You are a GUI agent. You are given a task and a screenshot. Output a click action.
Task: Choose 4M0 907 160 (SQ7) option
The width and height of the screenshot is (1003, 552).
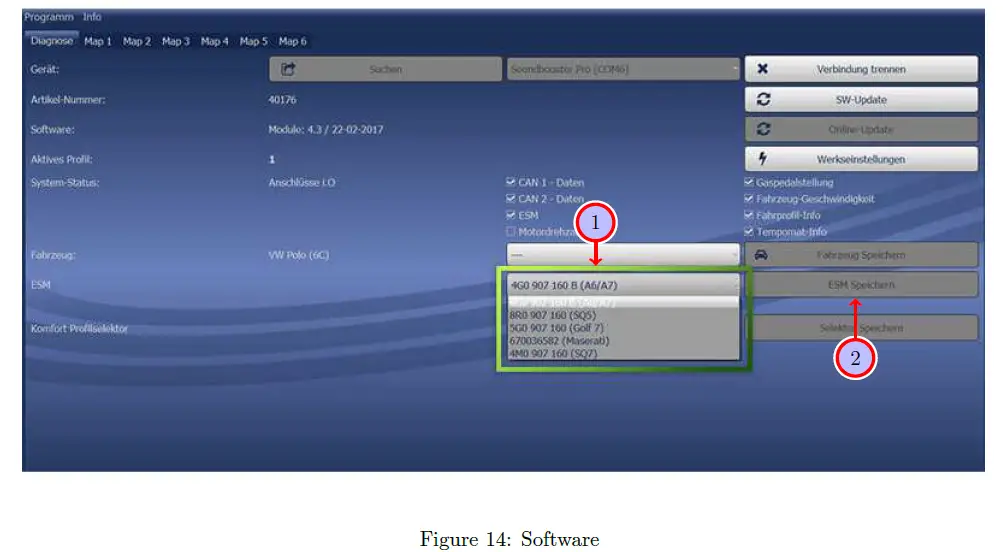pyautogui.click(x=623, y=353)
